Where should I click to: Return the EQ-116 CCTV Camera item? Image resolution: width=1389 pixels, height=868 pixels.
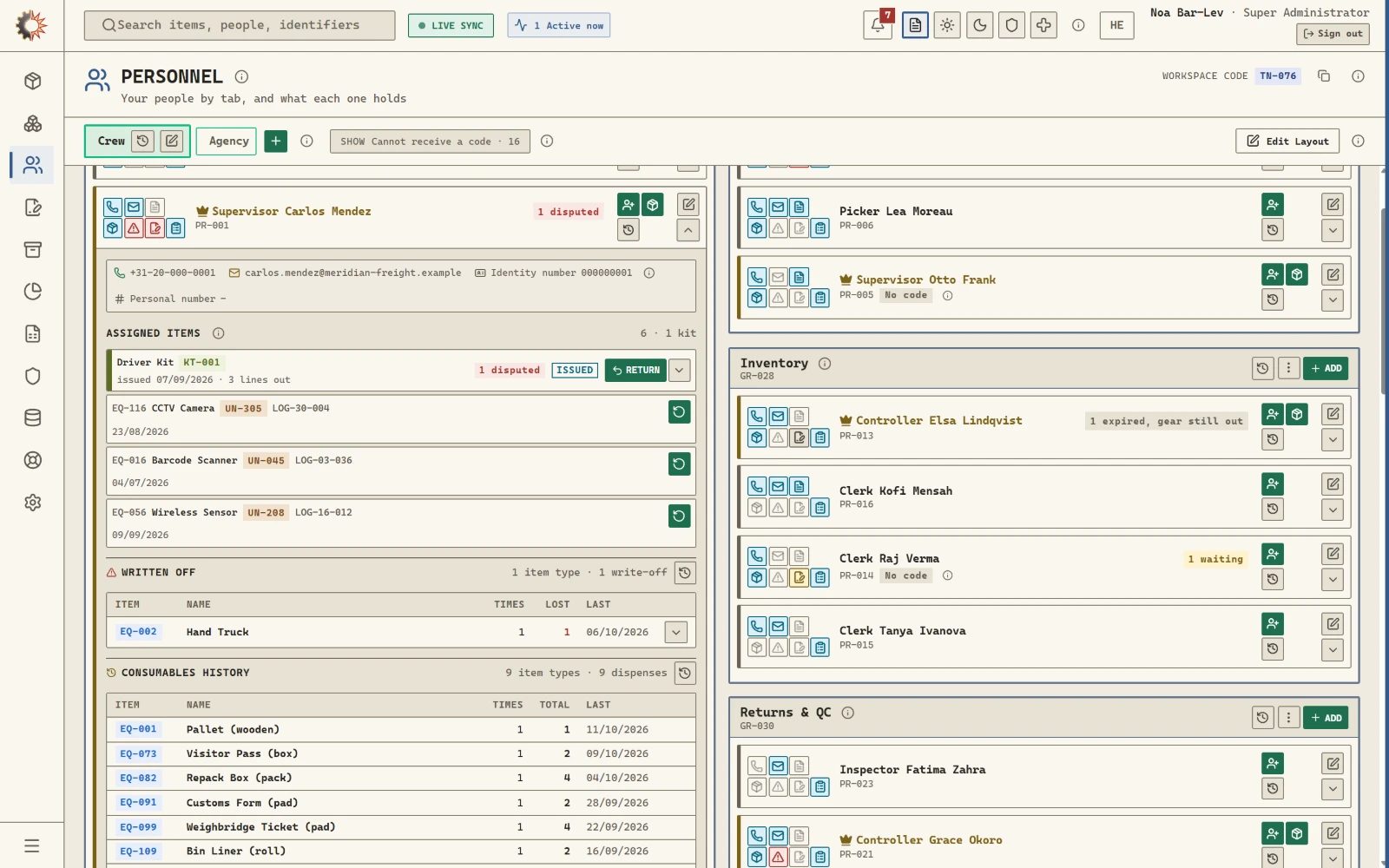tap(680, 411)
